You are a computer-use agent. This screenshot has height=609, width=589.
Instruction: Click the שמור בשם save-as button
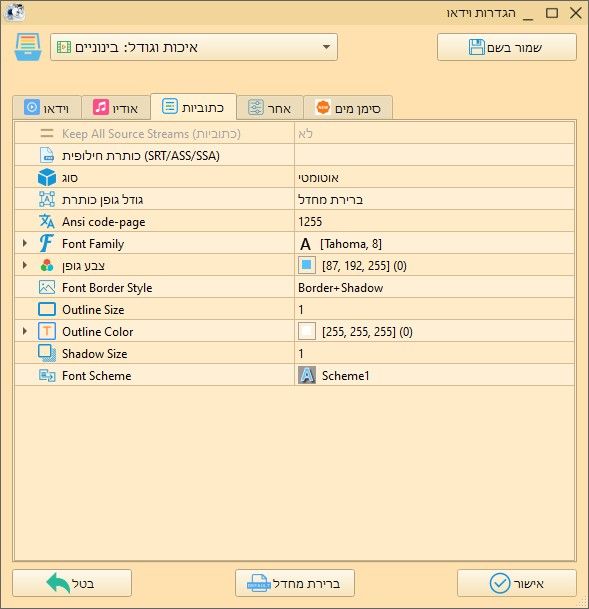coord(506,47)
